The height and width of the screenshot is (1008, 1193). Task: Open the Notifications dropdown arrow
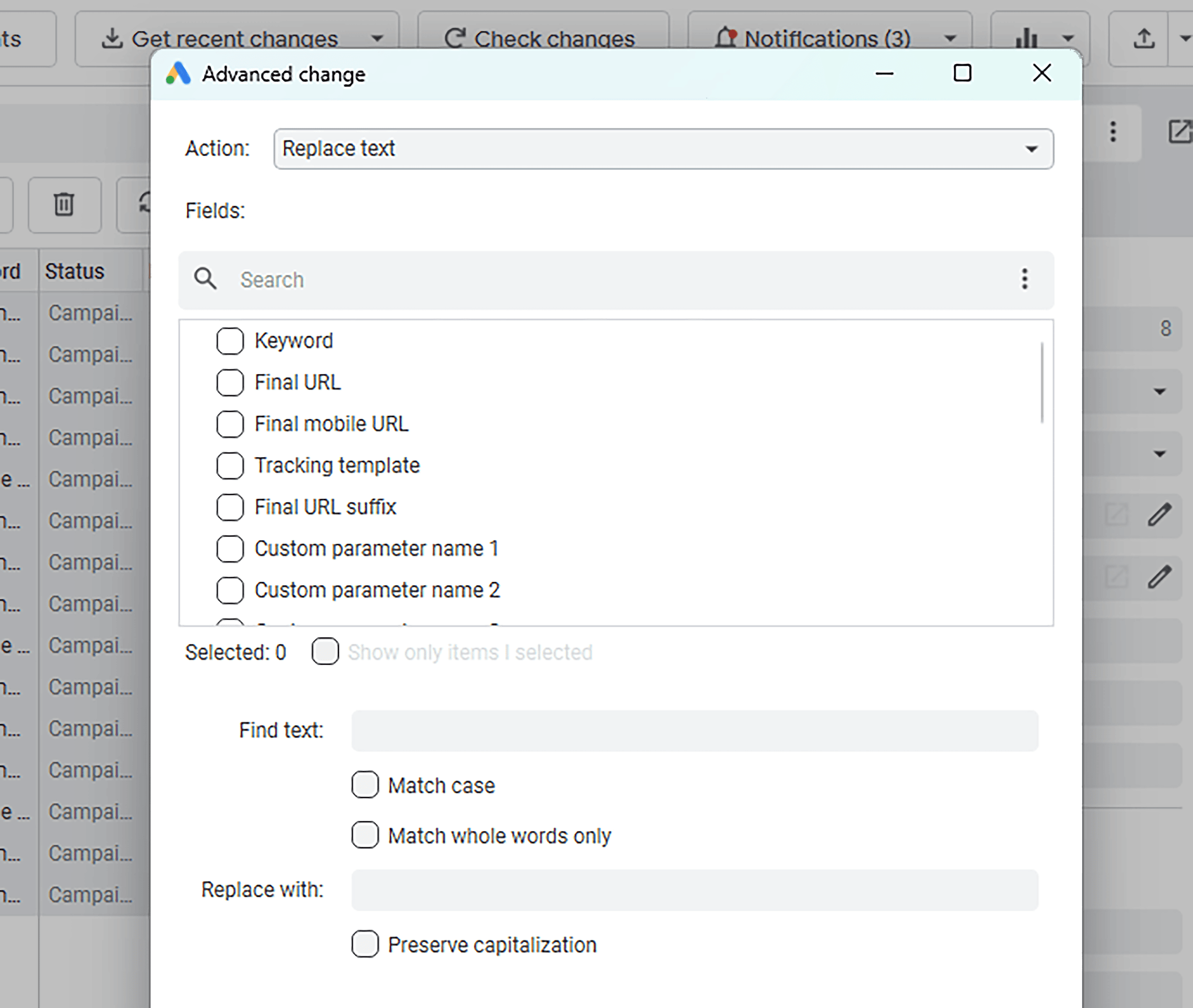coord(949,38)
